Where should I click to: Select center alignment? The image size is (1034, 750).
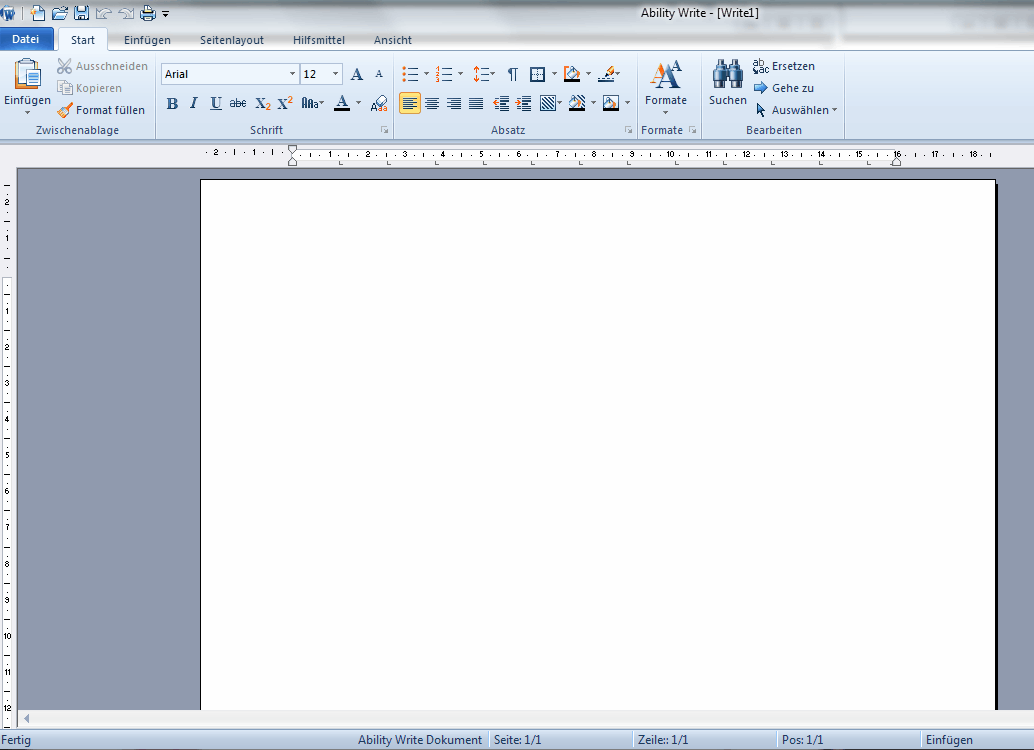(x=432, y=104)
